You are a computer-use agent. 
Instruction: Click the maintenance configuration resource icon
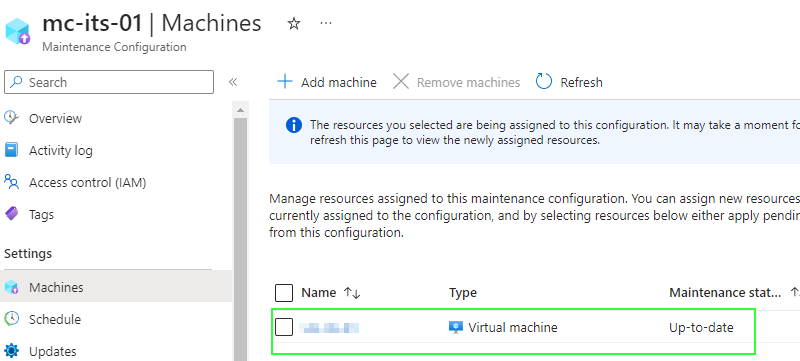tap(18, 31)
